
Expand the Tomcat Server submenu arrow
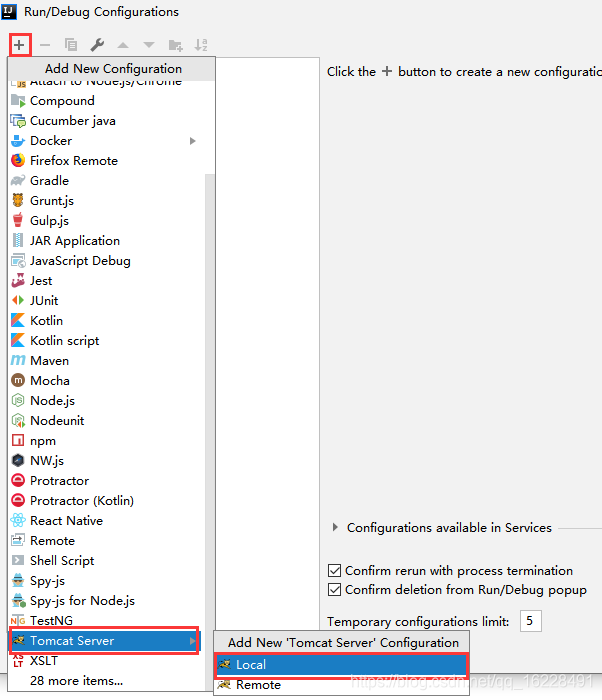click(x=192, y=641)
